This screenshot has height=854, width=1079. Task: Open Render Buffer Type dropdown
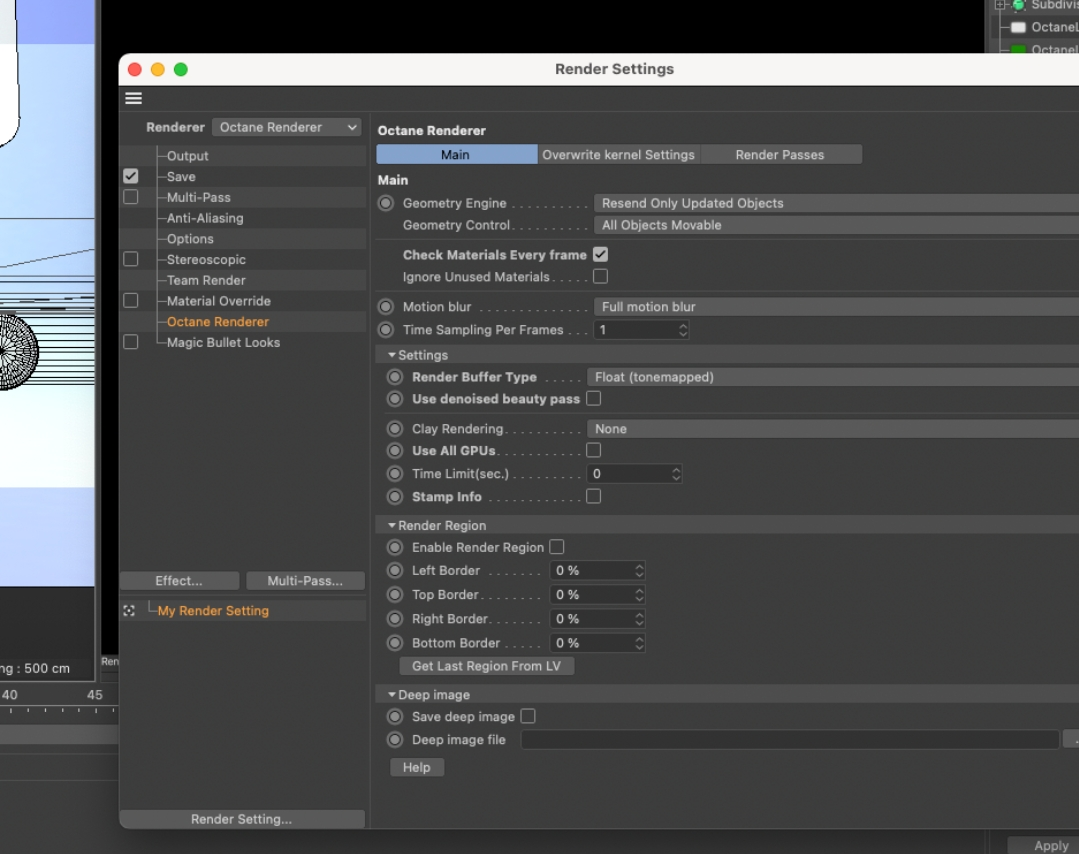click(x=833, y=377)
